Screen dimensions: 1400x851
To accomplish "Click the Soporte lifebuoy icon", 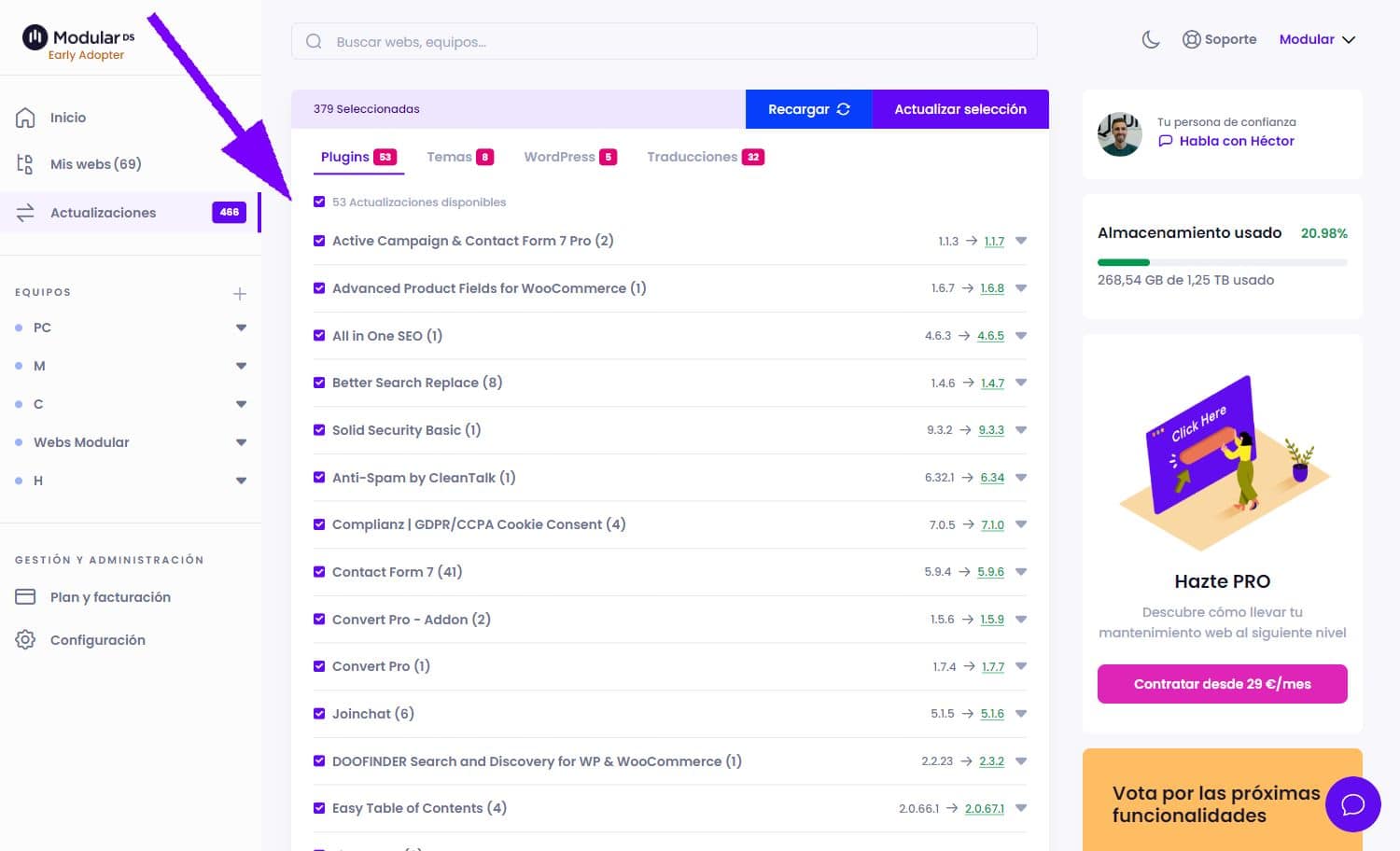I will coord(1191,39).
